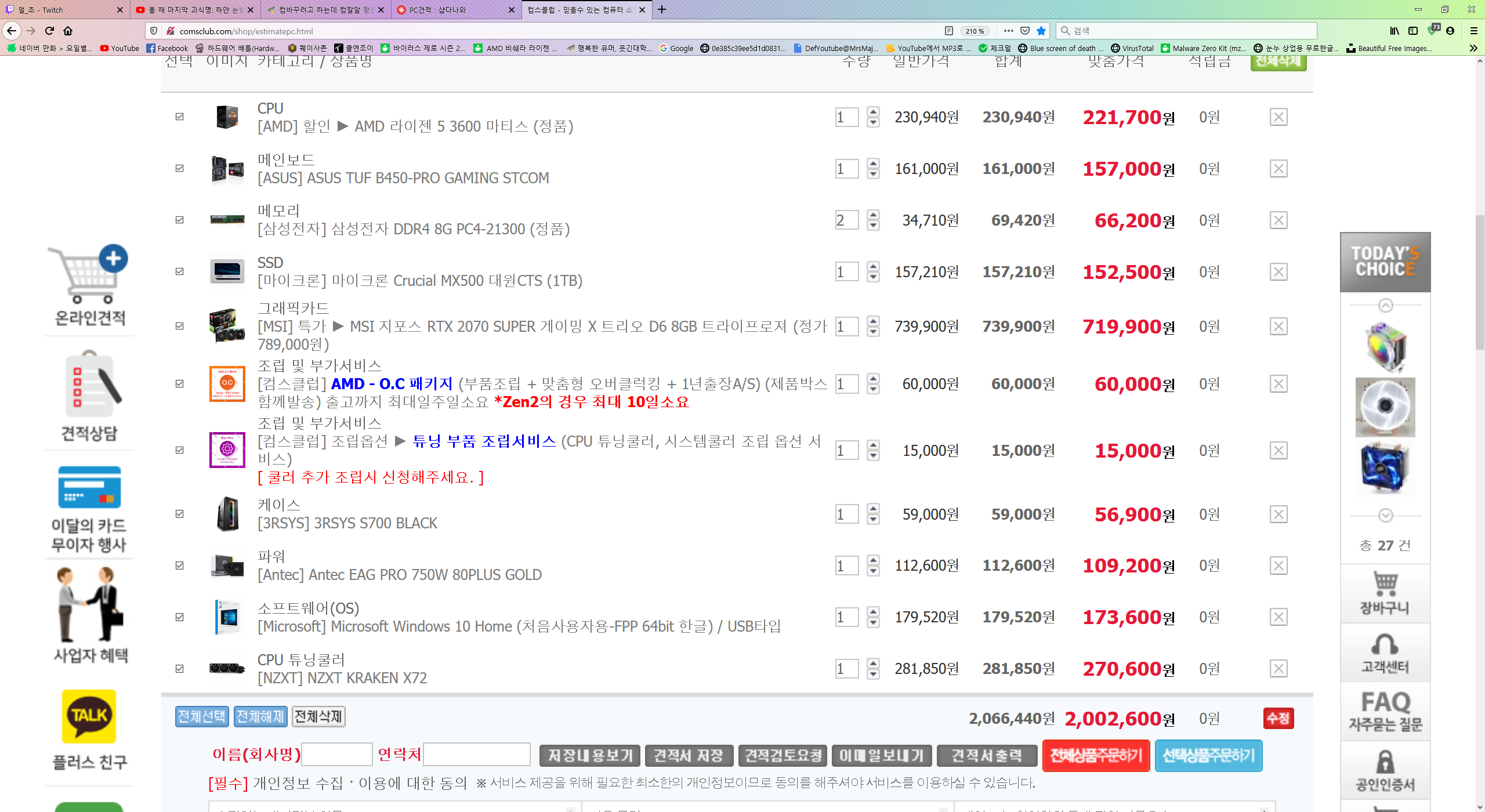This screenshot has height=812, width=1485.
Task: Toggle the SSD Crucial MX500 row checkbox
Action: (x=180, y=271)
